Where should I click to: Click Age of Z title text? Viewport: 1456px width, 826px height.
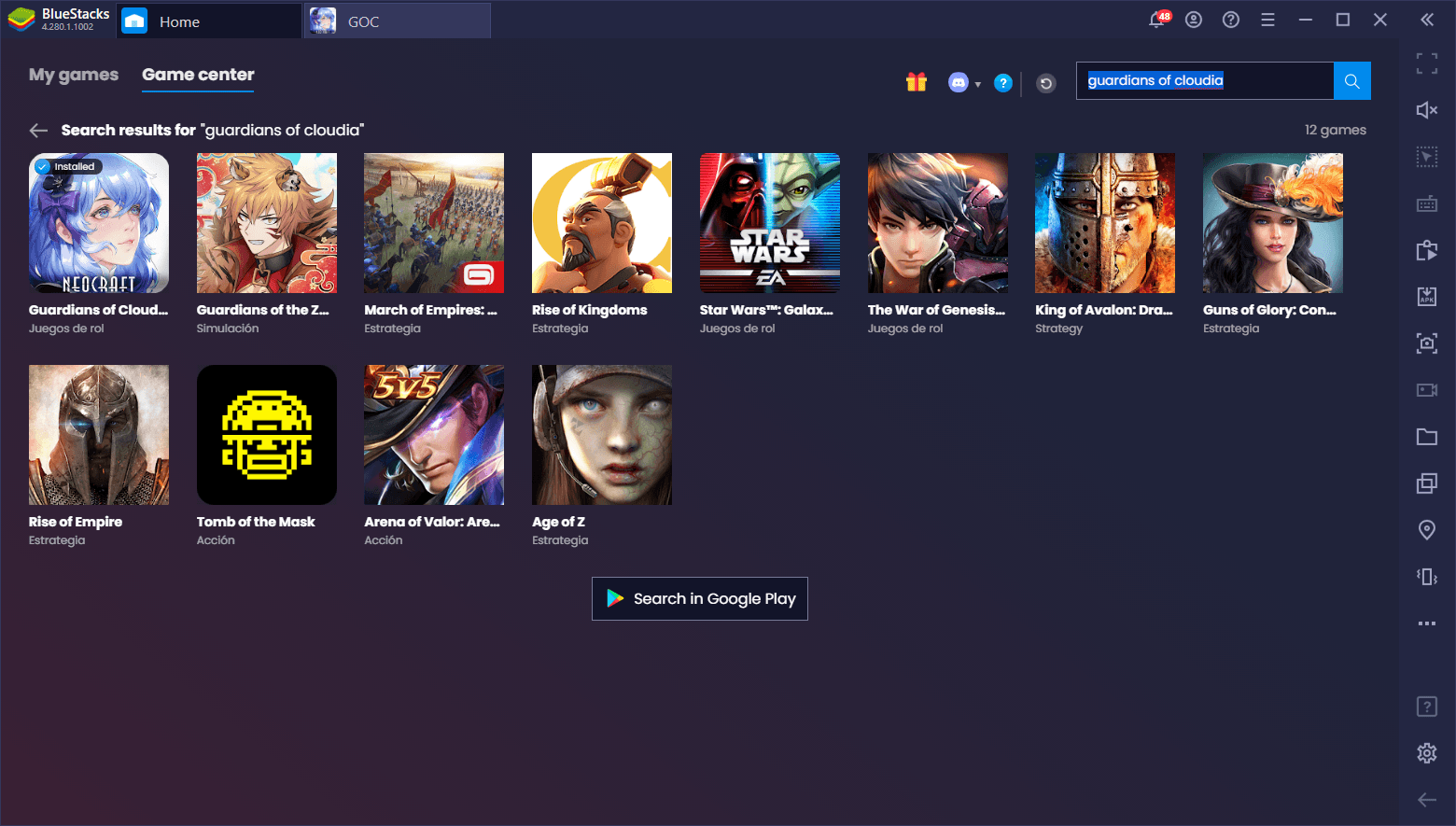click(558, 522)
